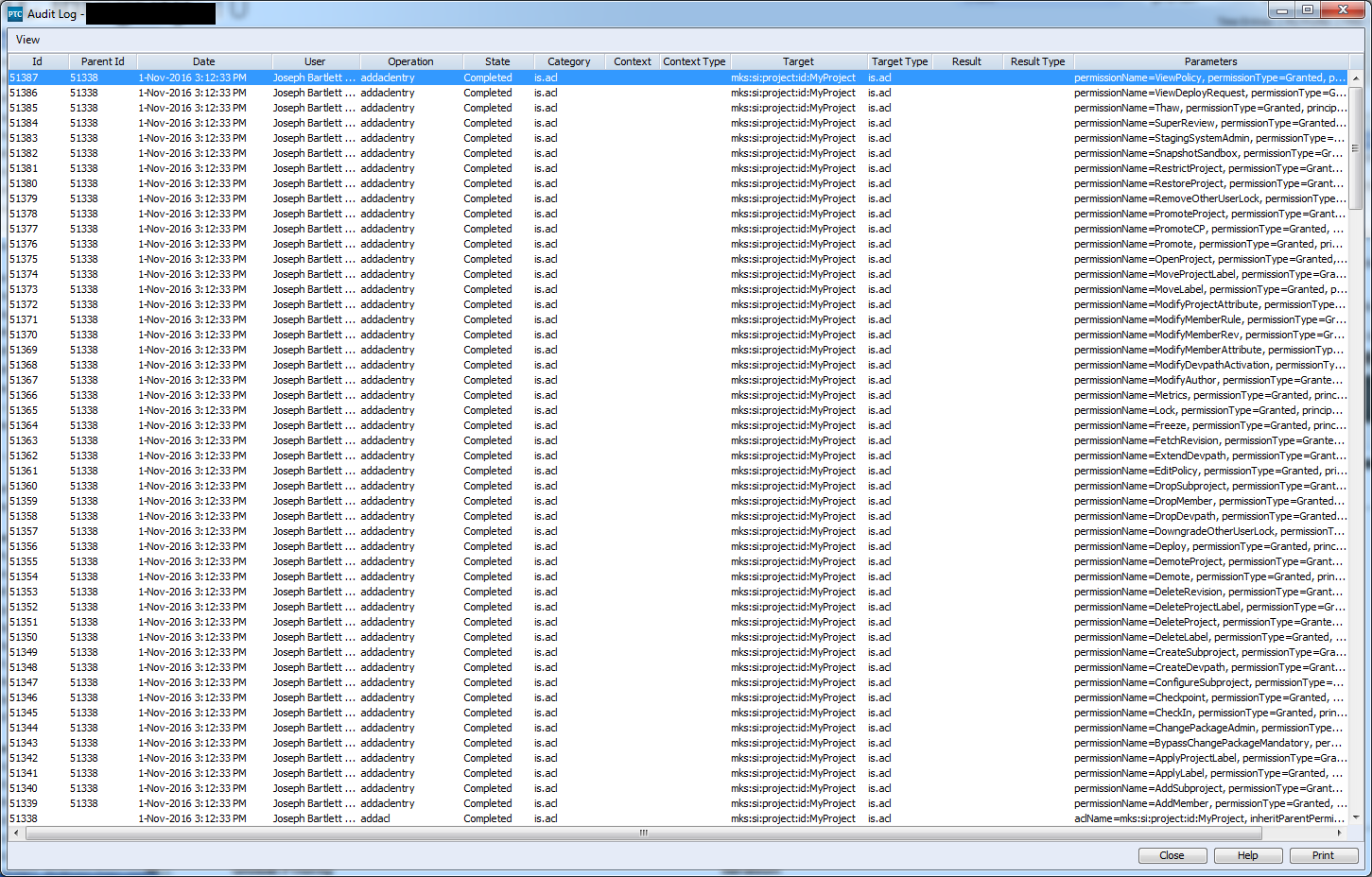This screenshot has height=877, width=1372.
Task: Select row with permissionName=ApplyLabel
Action: [x=678, y=773]
